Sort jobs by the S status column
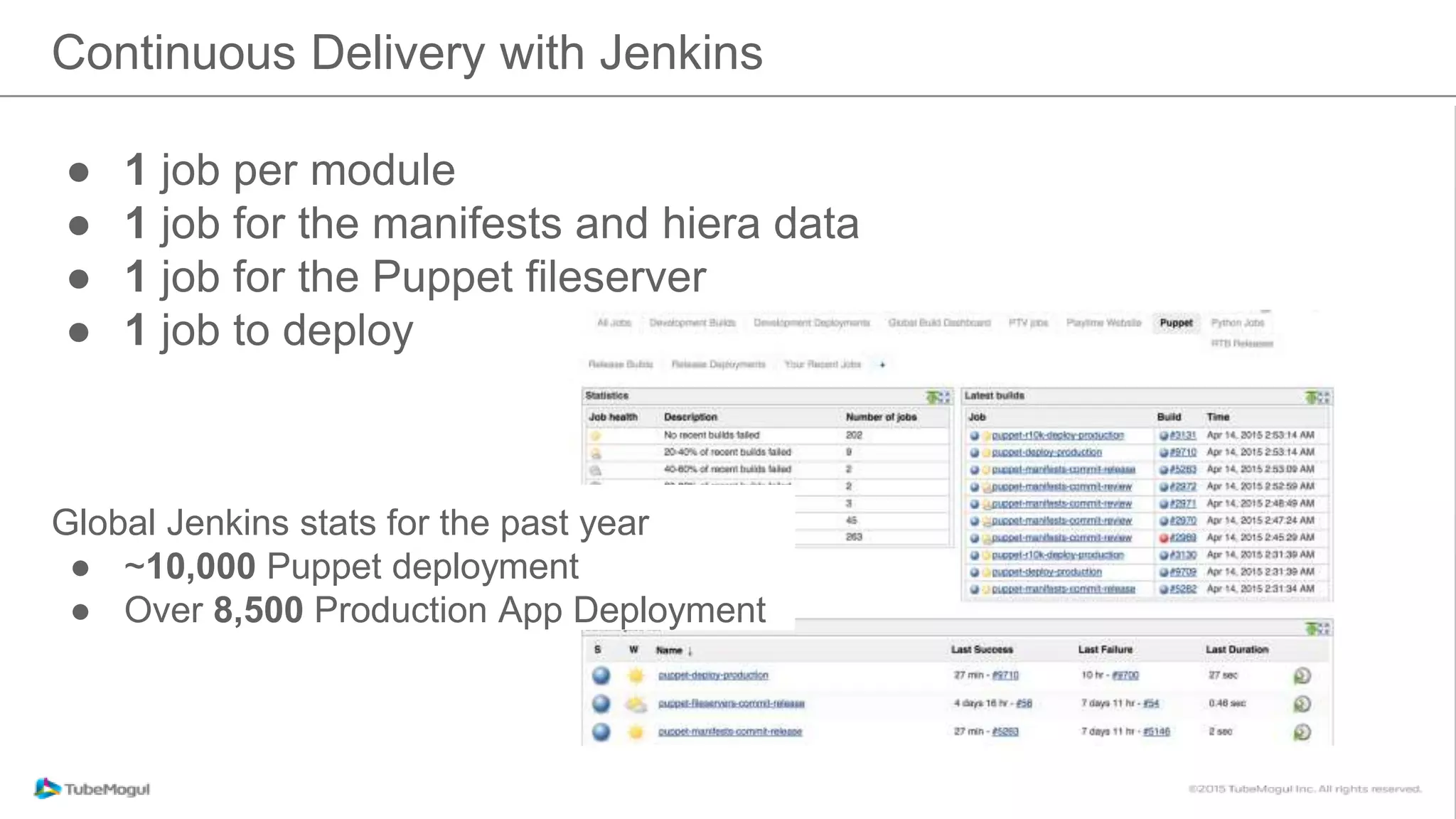1456x819 pixels. tap(598, 650)
